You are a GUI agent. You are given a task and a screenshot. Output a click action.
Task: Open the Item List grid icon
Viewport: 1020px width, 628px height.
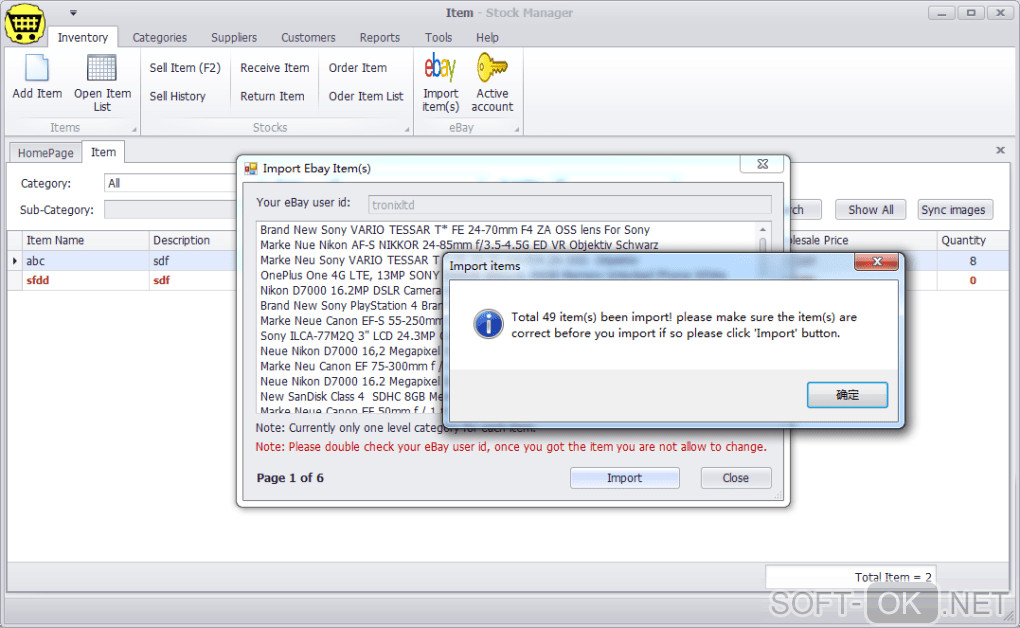pos(102,68)
